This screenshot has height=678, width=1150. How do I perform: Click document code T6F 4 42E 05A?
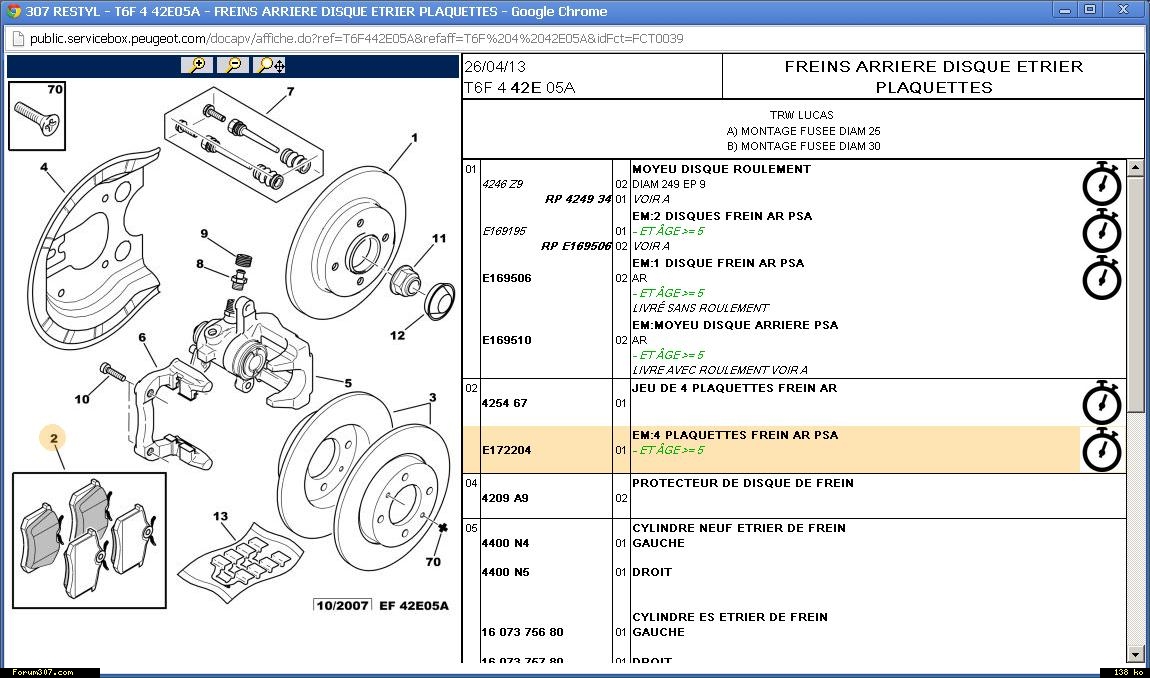(x=519, y=88)
